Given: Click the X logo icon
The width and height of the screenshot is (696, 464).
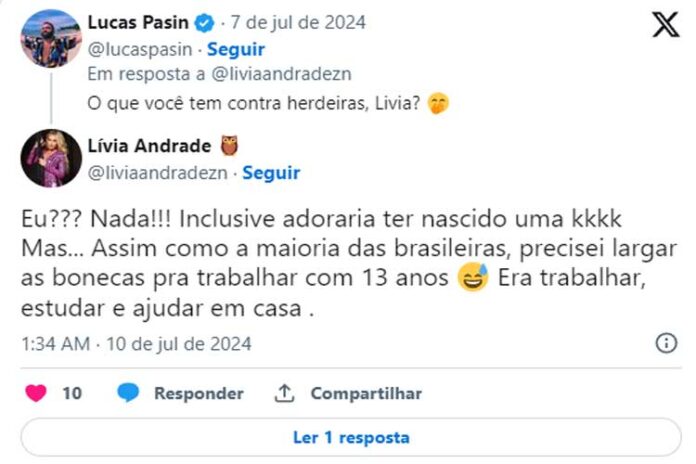Looking at the screenshot, I should pos(665,25).
